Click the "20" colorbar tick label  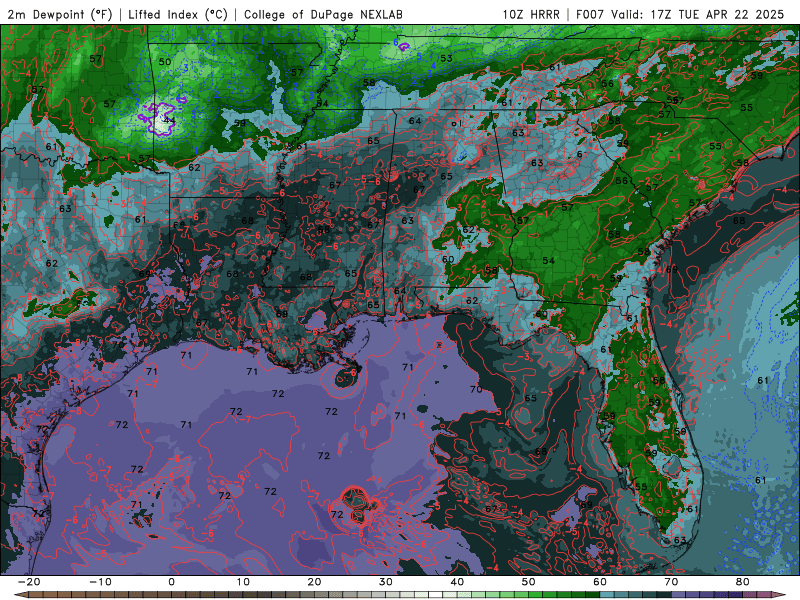314,582
